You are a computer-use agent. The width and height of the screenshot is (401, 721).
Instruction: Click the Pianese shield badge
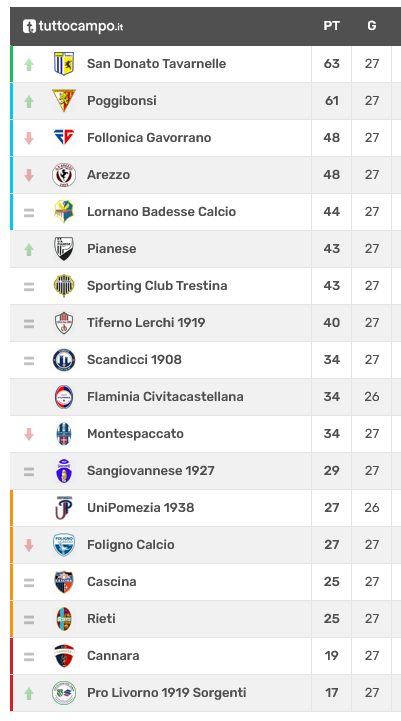click(64, 249)
